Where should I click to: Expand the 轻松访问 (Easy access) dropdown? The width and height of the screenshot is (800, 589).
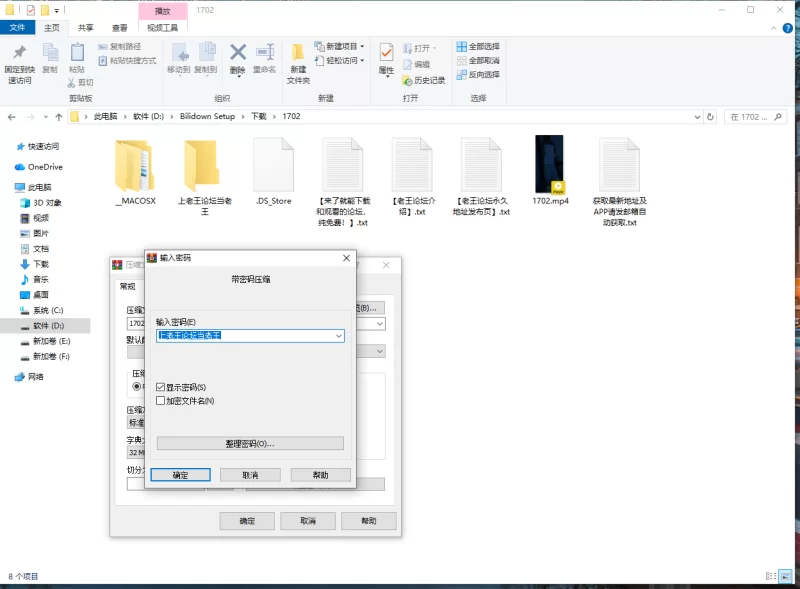(x=340, y=61)
